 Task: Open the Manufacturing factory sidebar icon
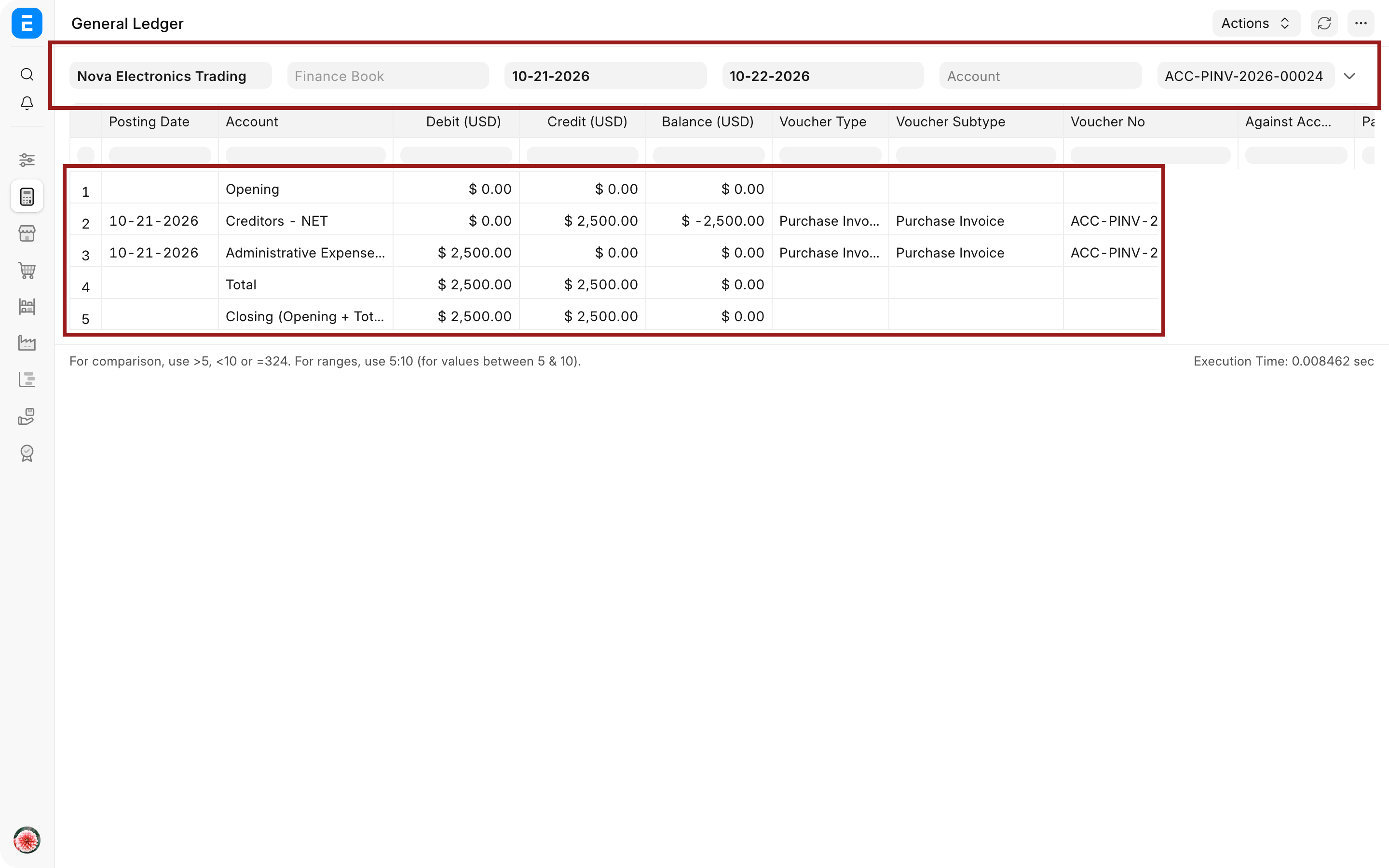pyautogui.click(x=27, y=343)
